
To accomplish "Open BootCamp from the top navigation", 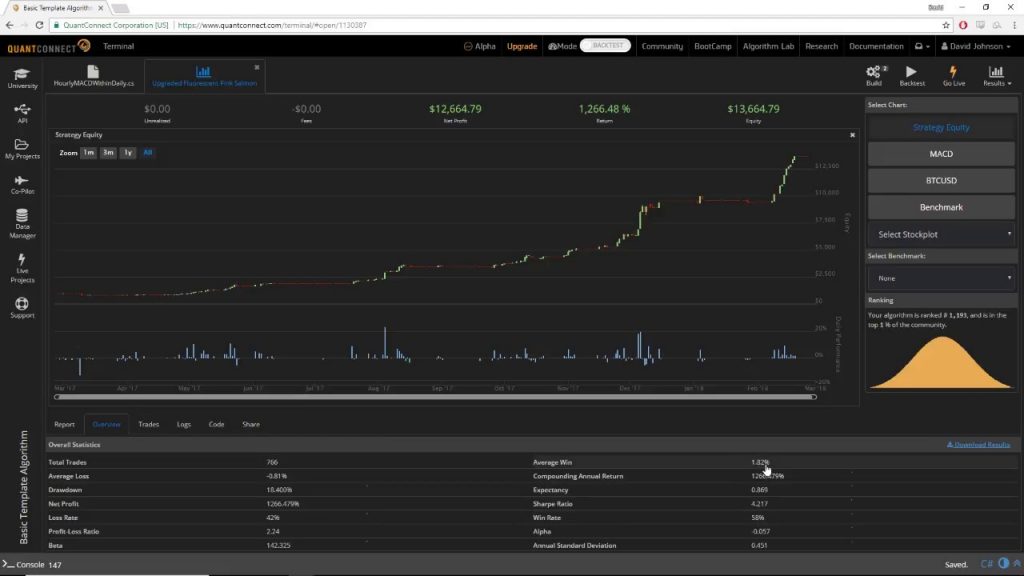I will point(712,46).
